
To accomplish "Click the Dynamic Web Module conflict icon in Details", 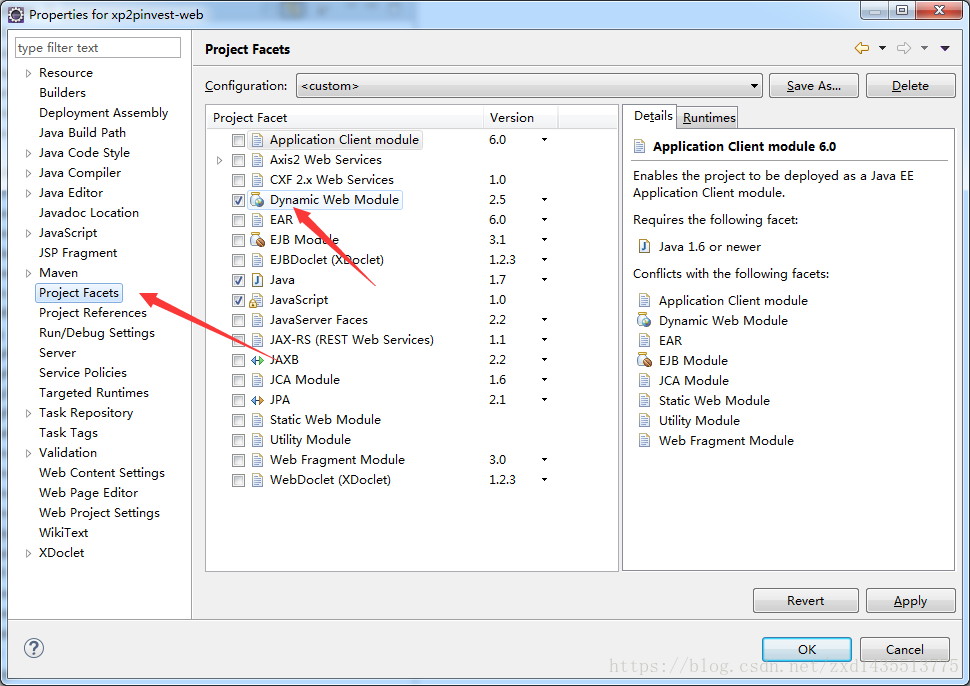I will tap(644, 320).
